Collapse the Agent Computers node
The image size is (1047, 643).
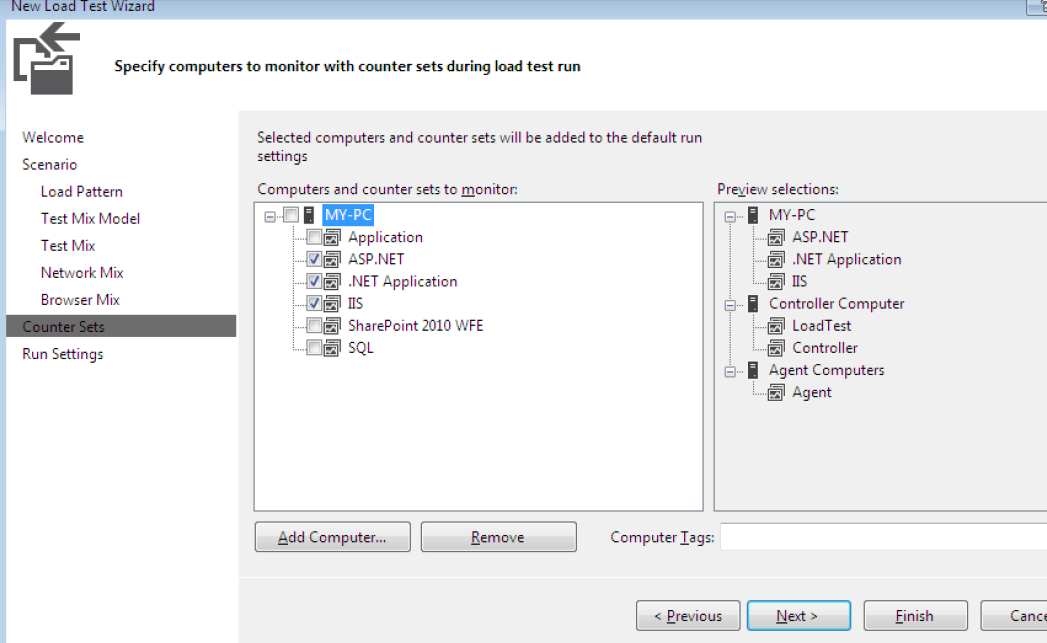click(730, 371)
